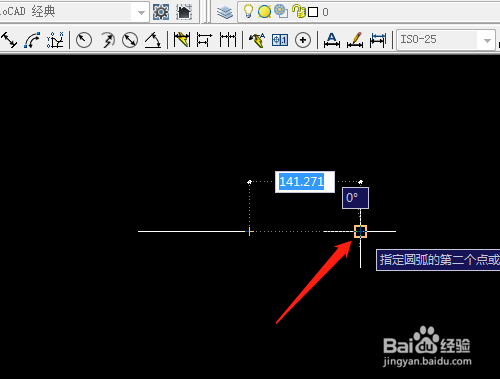Select the Diameter dimension tool
Screen dimensions: 500x379
tap(130, 40)
